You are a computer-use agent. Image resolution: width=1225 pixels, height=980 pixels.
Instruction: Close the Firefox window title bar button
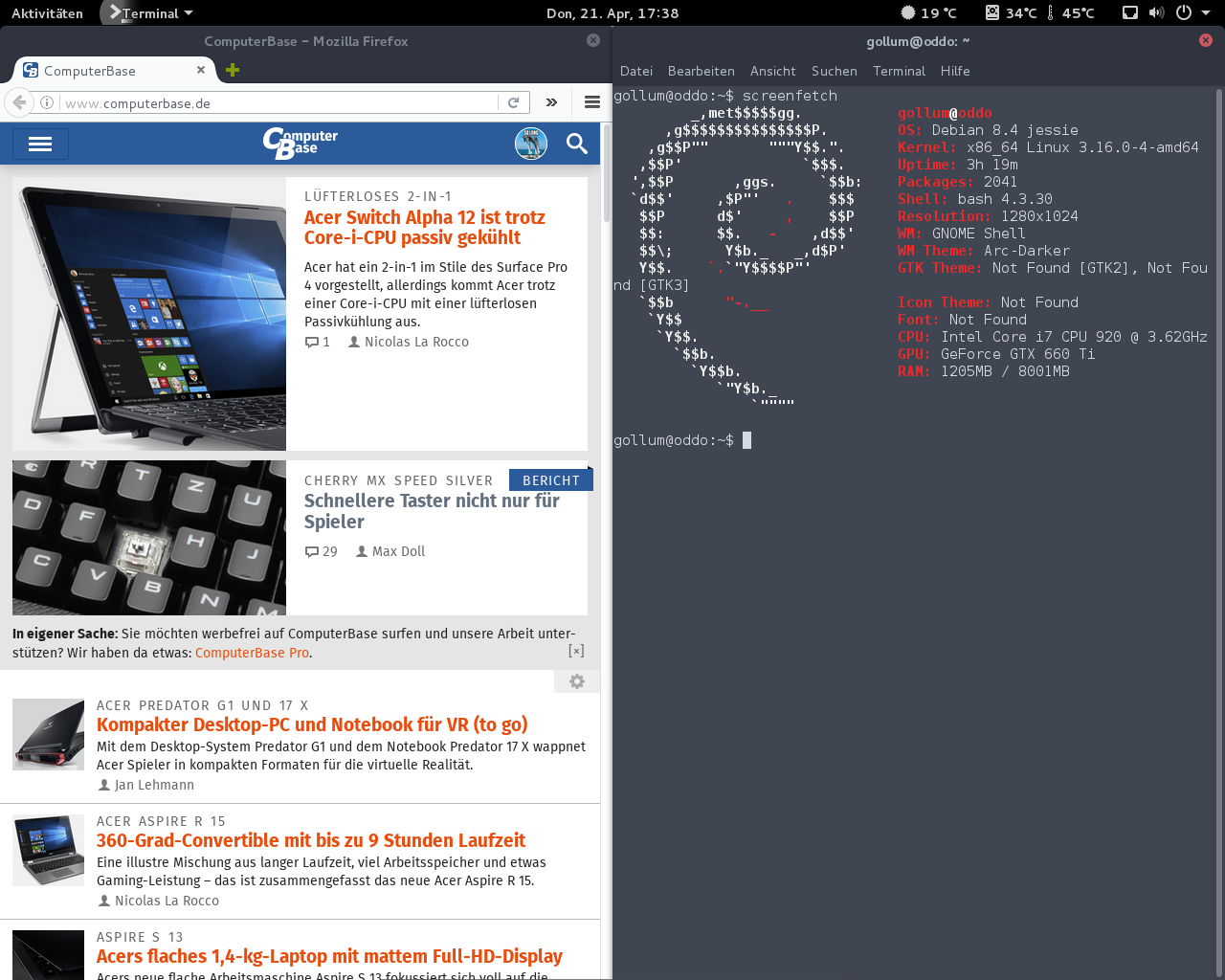593,40
